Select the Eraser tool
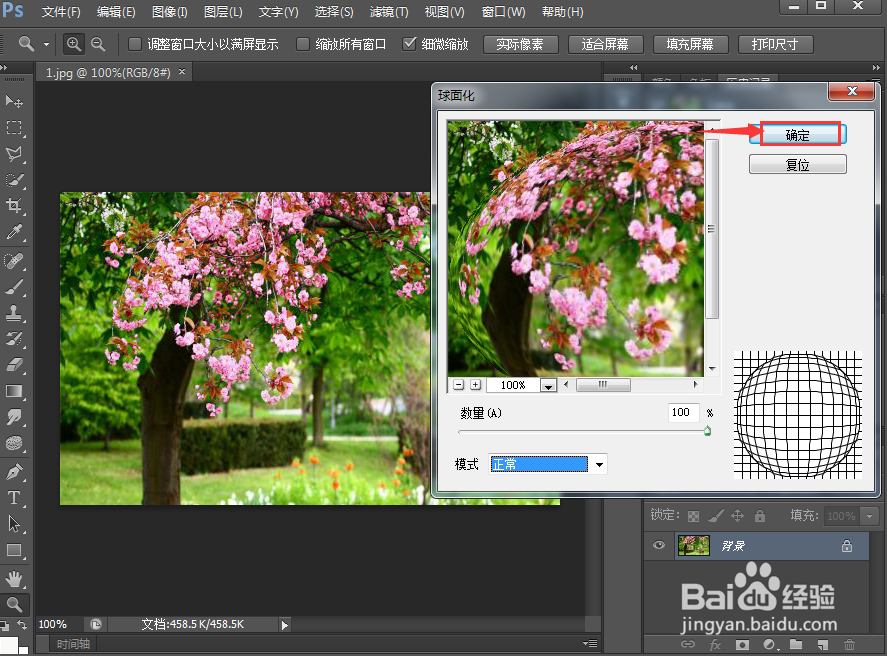This screenshot has width=887, height=656. (14, 365)
